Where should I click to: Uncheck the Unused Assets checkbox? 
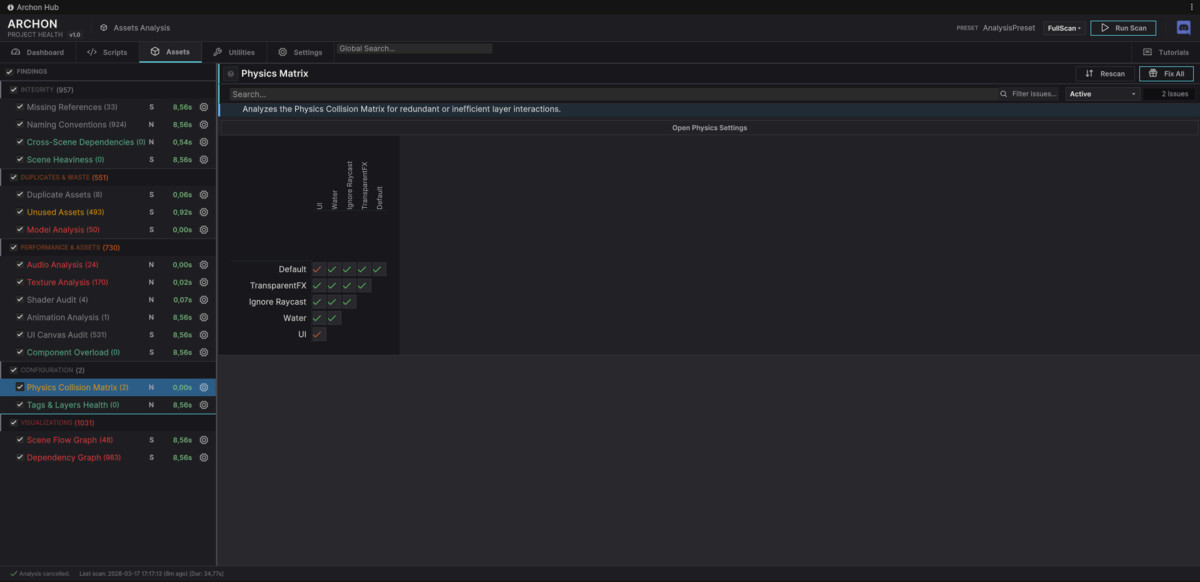tap(20, 212)
